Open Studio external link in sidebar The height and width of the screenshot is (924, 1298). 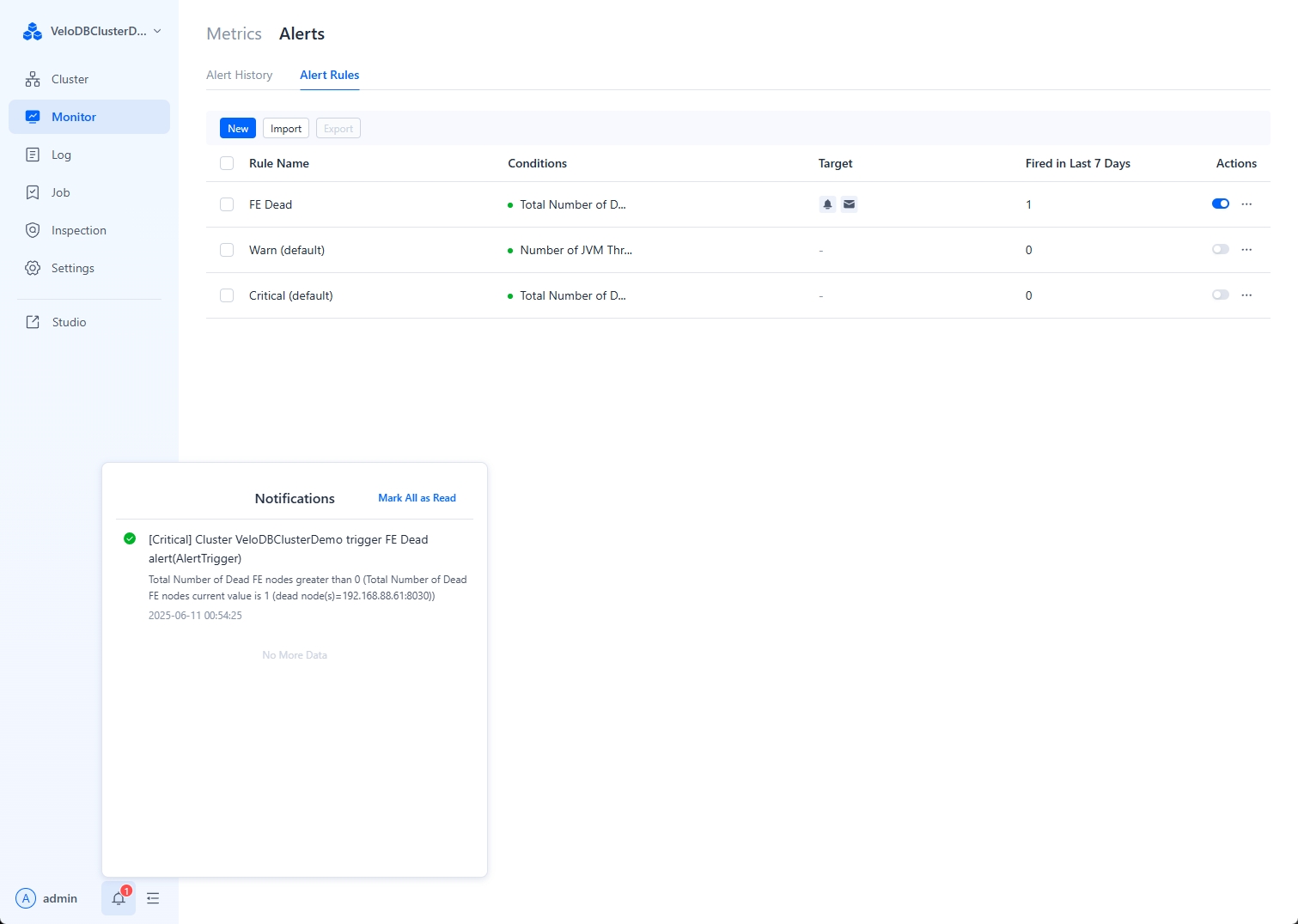tap(69, 322)
